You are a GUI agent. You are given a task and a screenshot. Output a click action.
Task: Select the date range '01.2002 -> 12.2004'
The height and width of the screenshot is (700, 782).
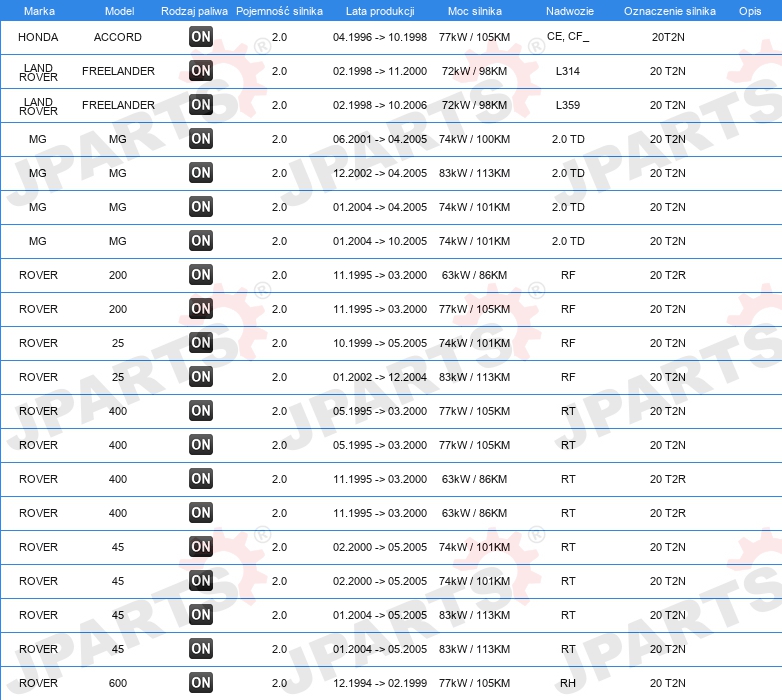[380, 377]
